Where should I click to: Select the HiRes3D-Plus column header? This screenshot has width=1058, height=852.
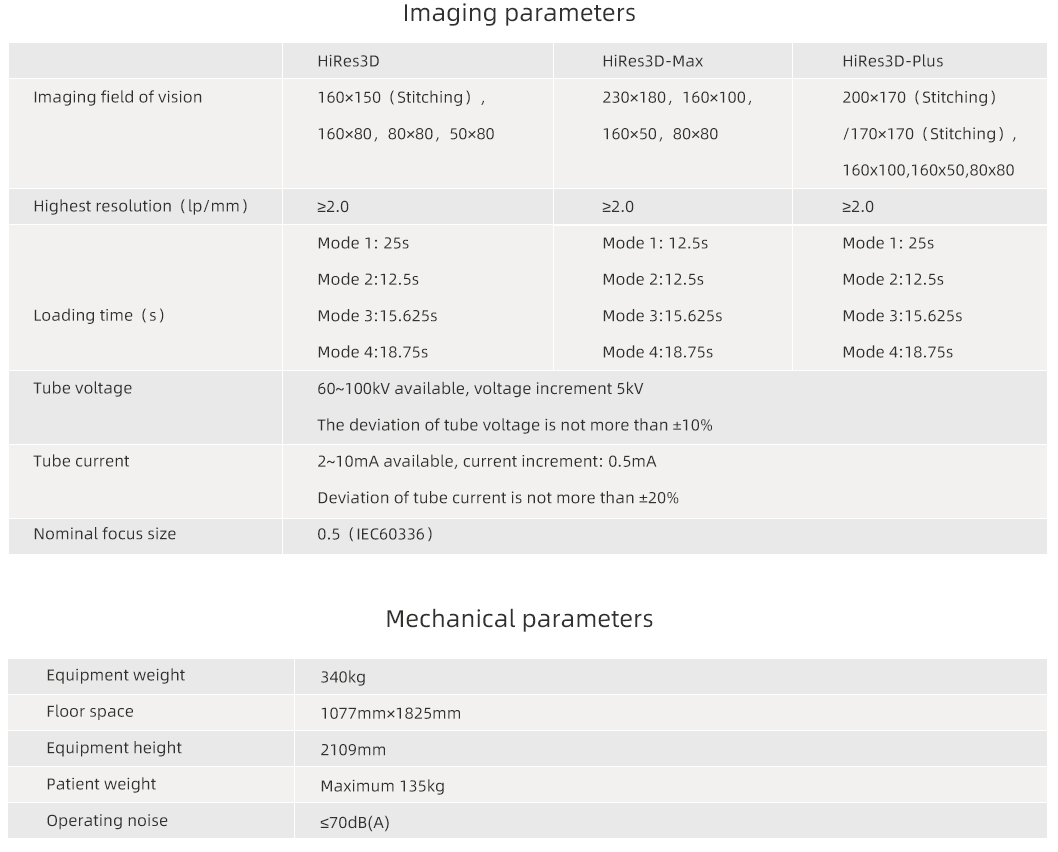892,61
